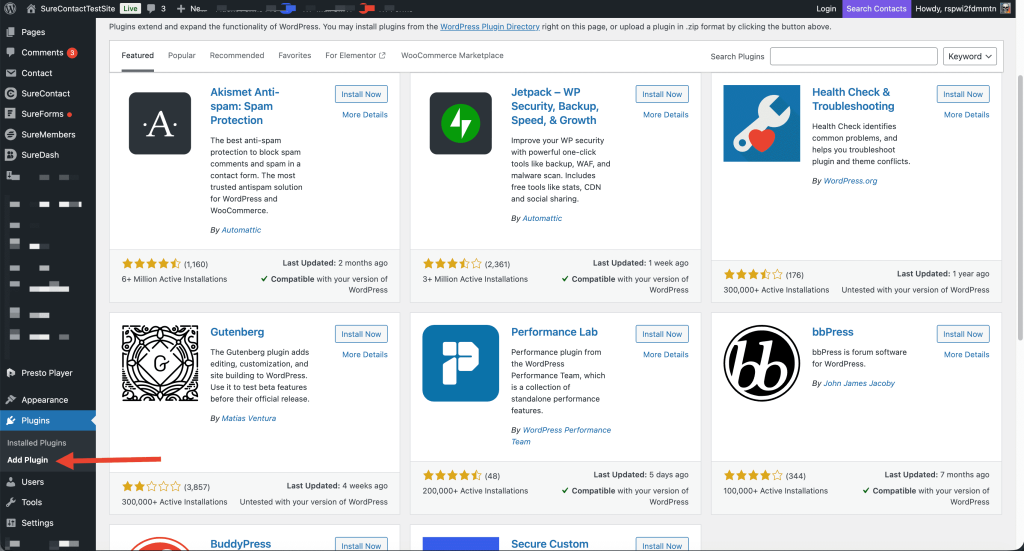1024x551 pixels.
Task: Open the WooCommerce Marketplace tab
Action: point(452,56)
